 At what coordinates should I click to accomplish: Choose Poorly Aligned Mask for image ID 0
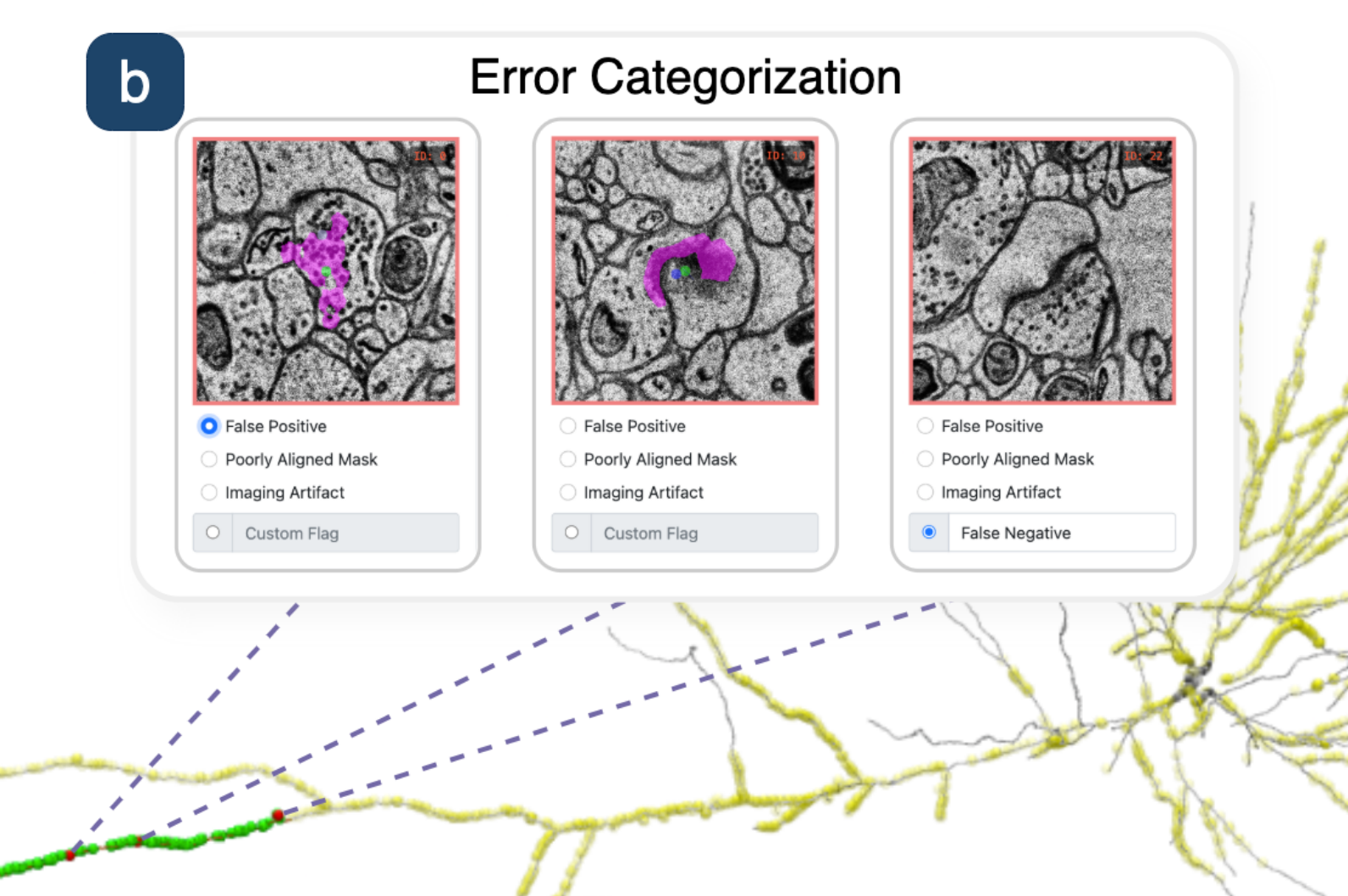tap(209, 459)
